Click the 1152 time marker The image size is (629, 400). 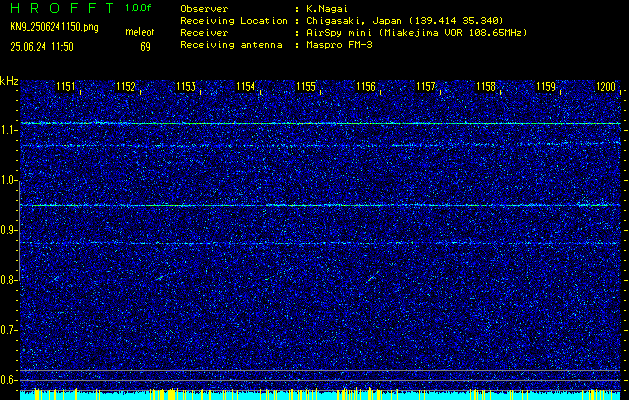click(126, 86)
